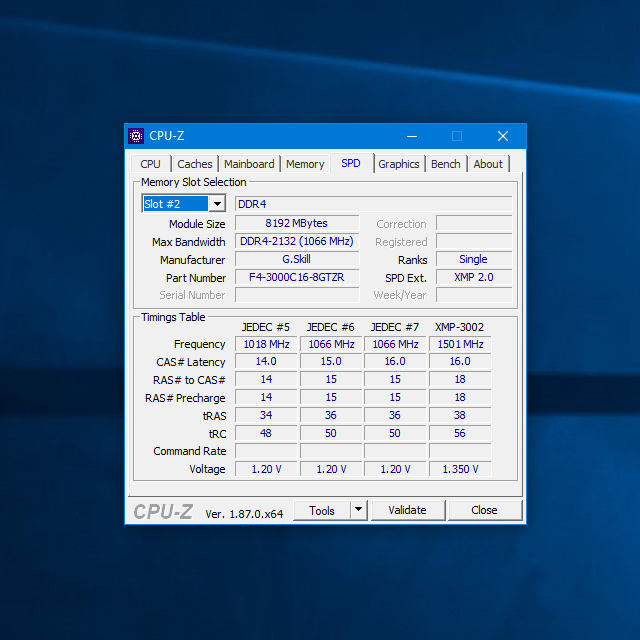
Task: Click the 14.0 CAS# Latency cell
Action: 266,362
